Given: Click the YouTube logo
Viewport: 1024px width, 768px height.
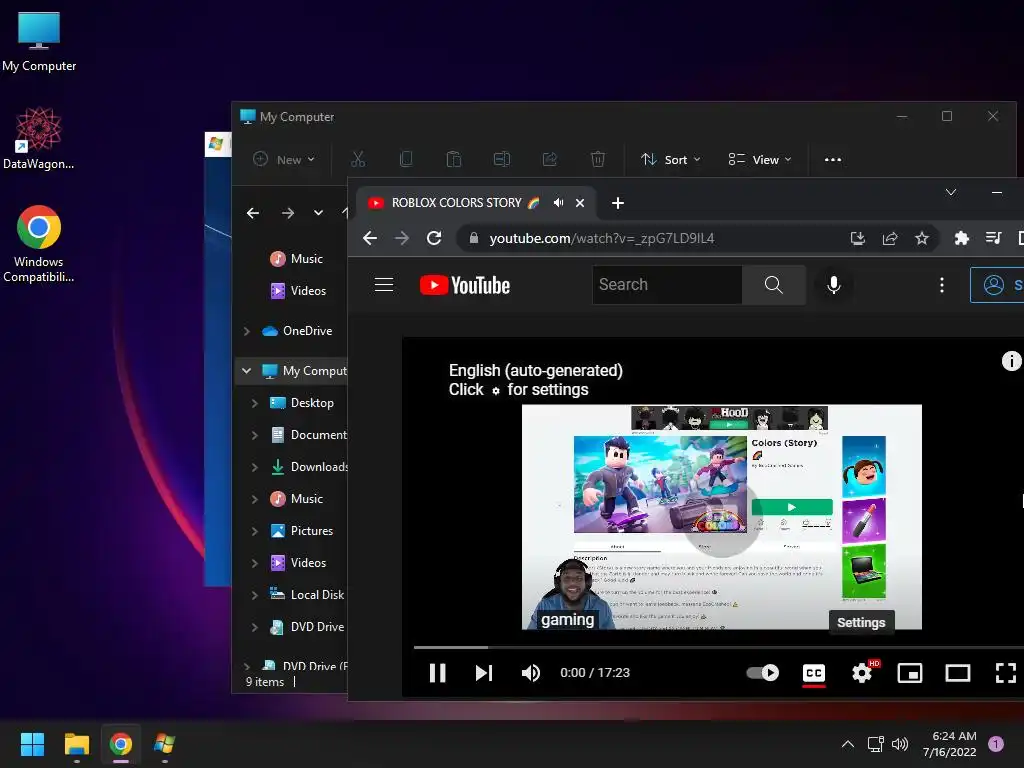Looking at the screenshot, I should click(464, 285).
